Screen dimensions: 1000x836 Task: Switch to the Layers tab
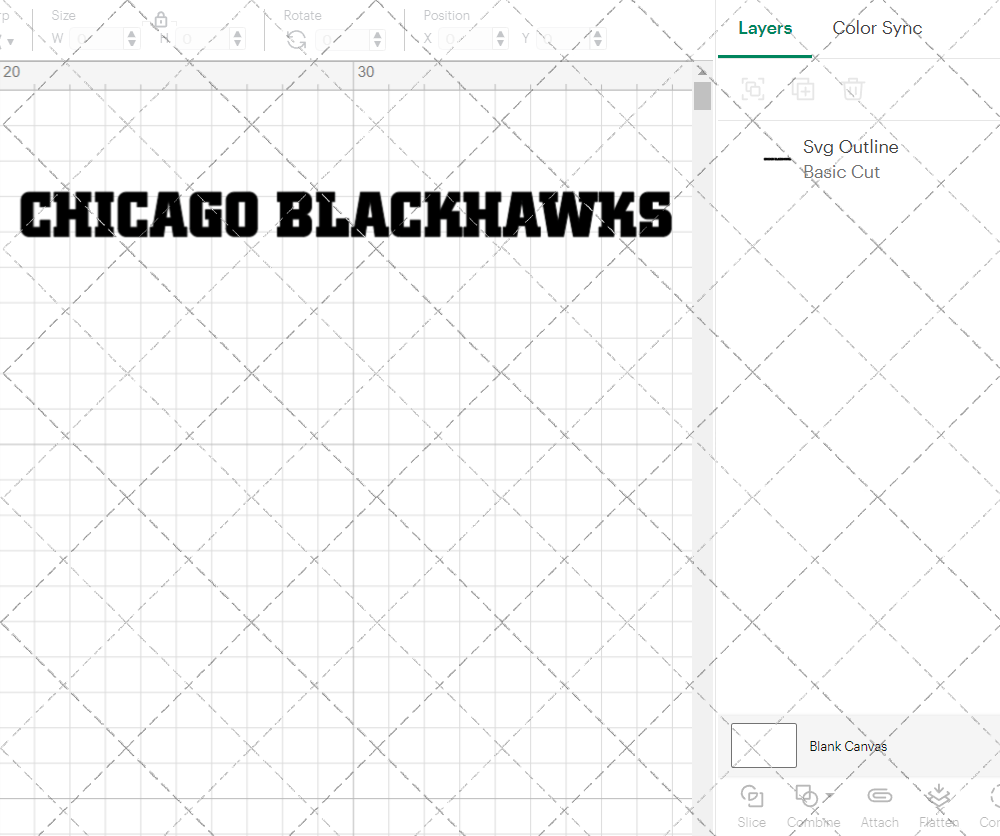(x=765, y=28)
